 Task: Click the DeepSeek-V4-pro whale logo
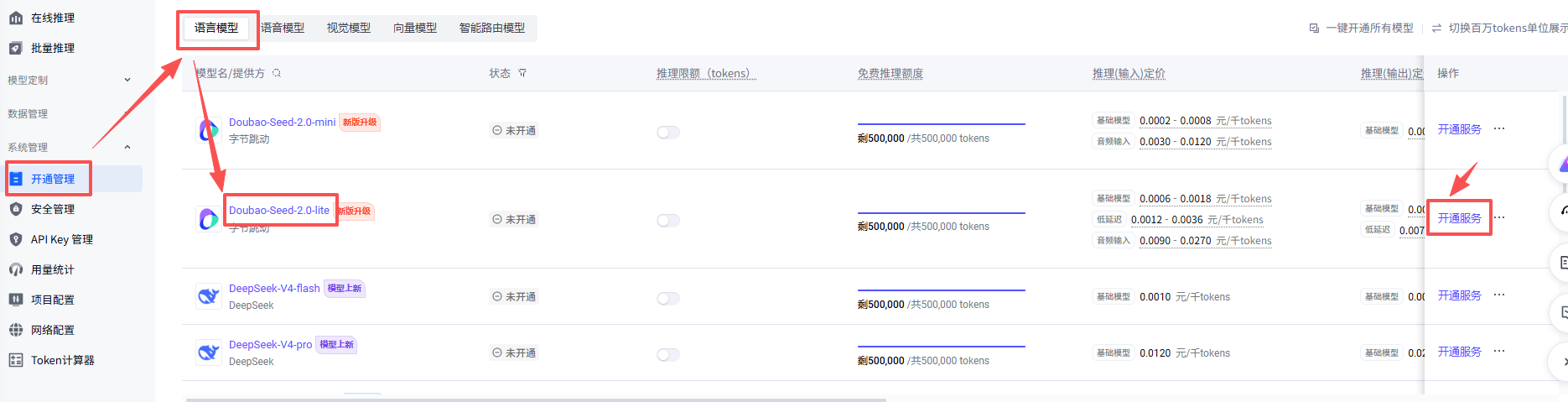[x=209, y=352]
